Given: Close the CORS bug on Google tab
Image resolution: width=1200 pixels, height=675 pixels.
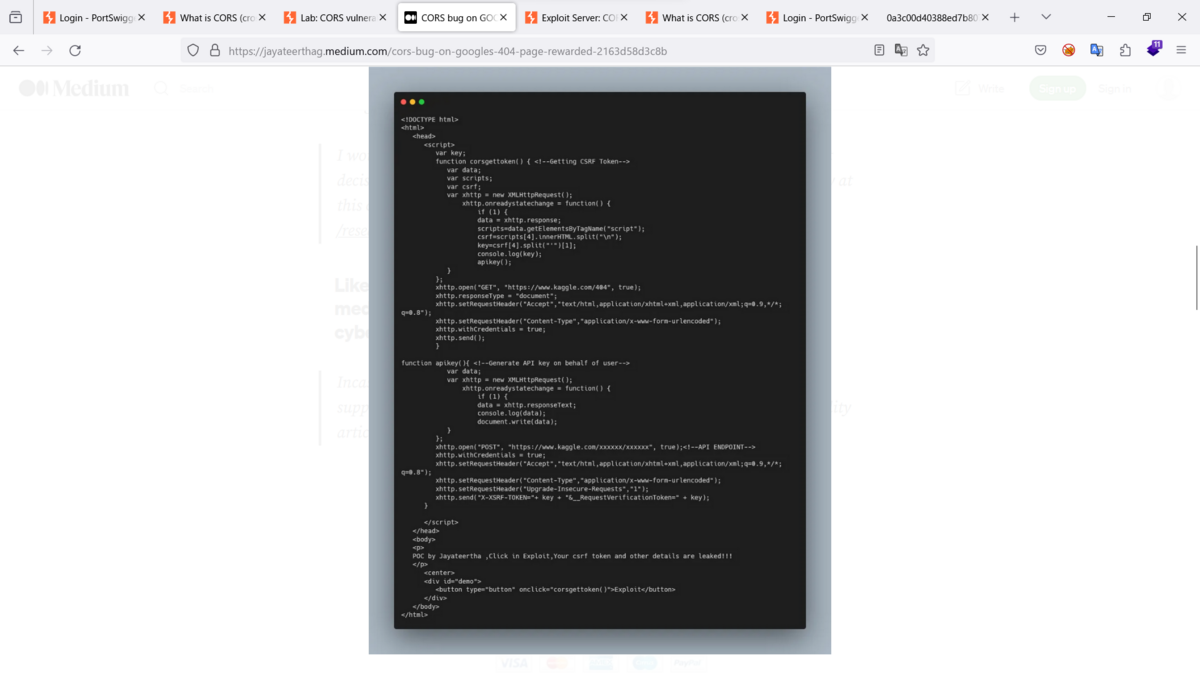Looking at the screenshot, I should pyautogui.click(x=503, y=17).
